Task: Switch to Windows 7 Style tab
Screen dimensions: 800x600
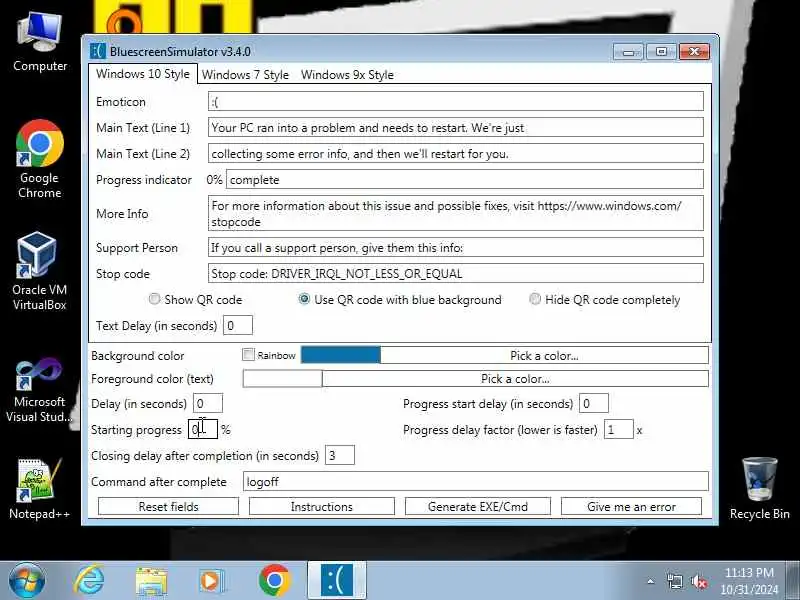Action: 245,75
